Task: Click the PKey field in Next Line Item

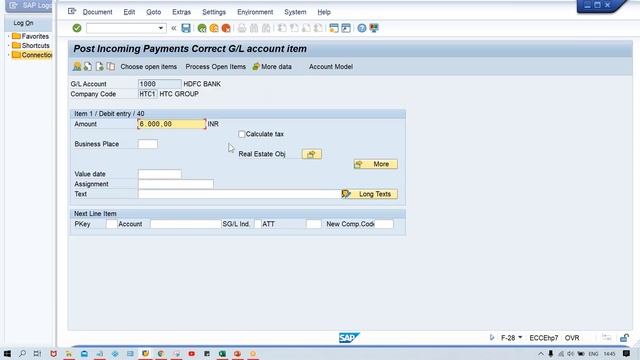Action: (x=111, y=224)
